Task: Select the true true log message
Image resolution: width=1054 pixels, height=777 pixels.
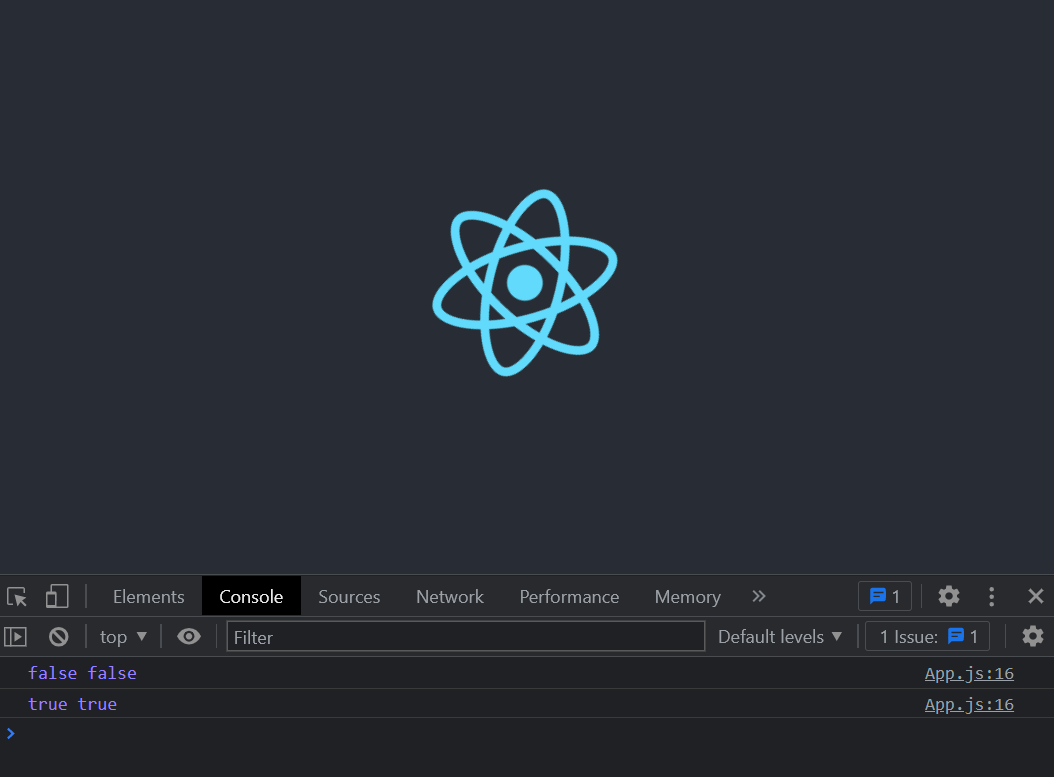Action: 72,704
